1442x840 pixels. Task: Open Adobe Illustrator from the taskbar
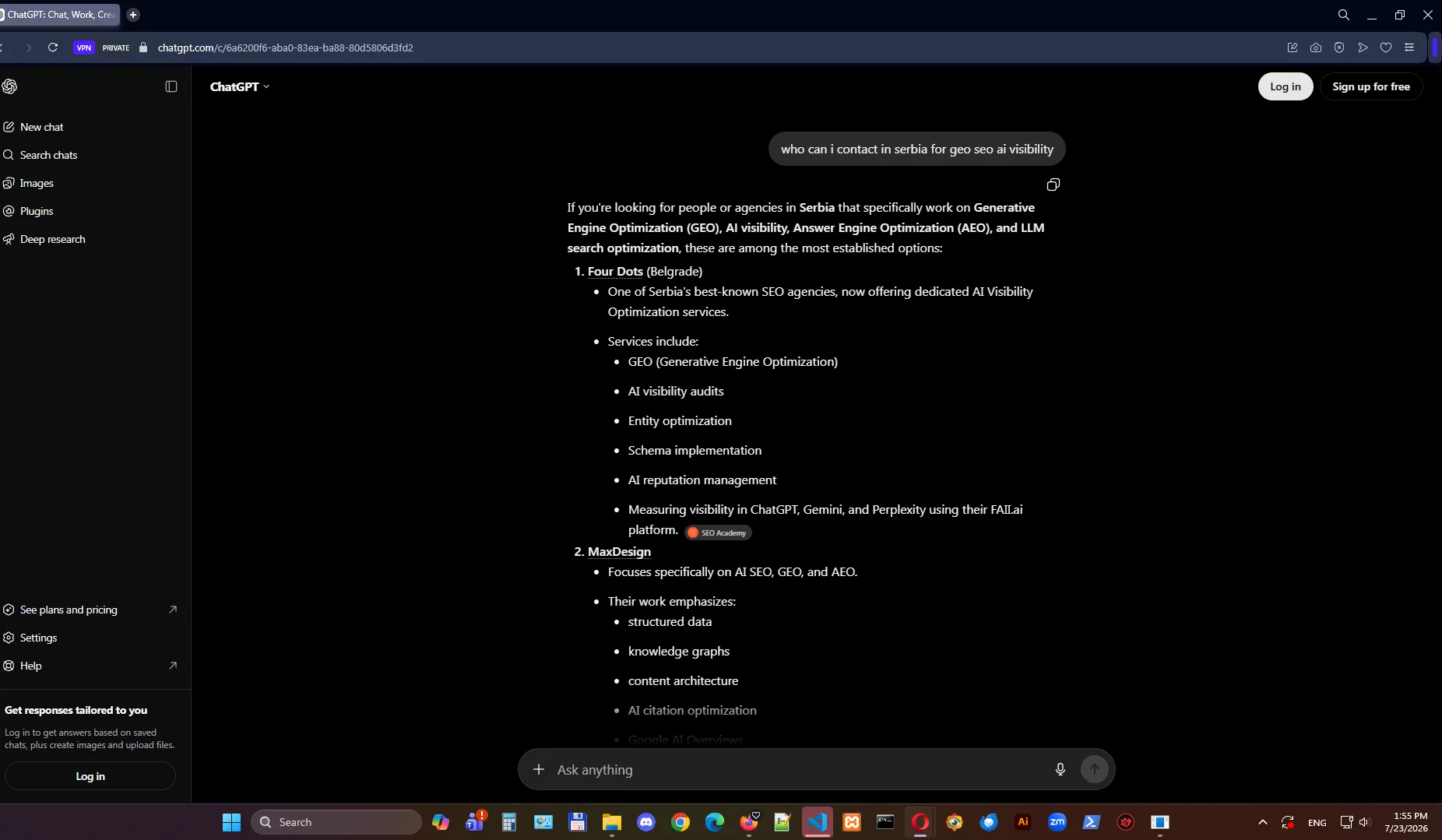pyautogui.click(x=1023, y=822)
